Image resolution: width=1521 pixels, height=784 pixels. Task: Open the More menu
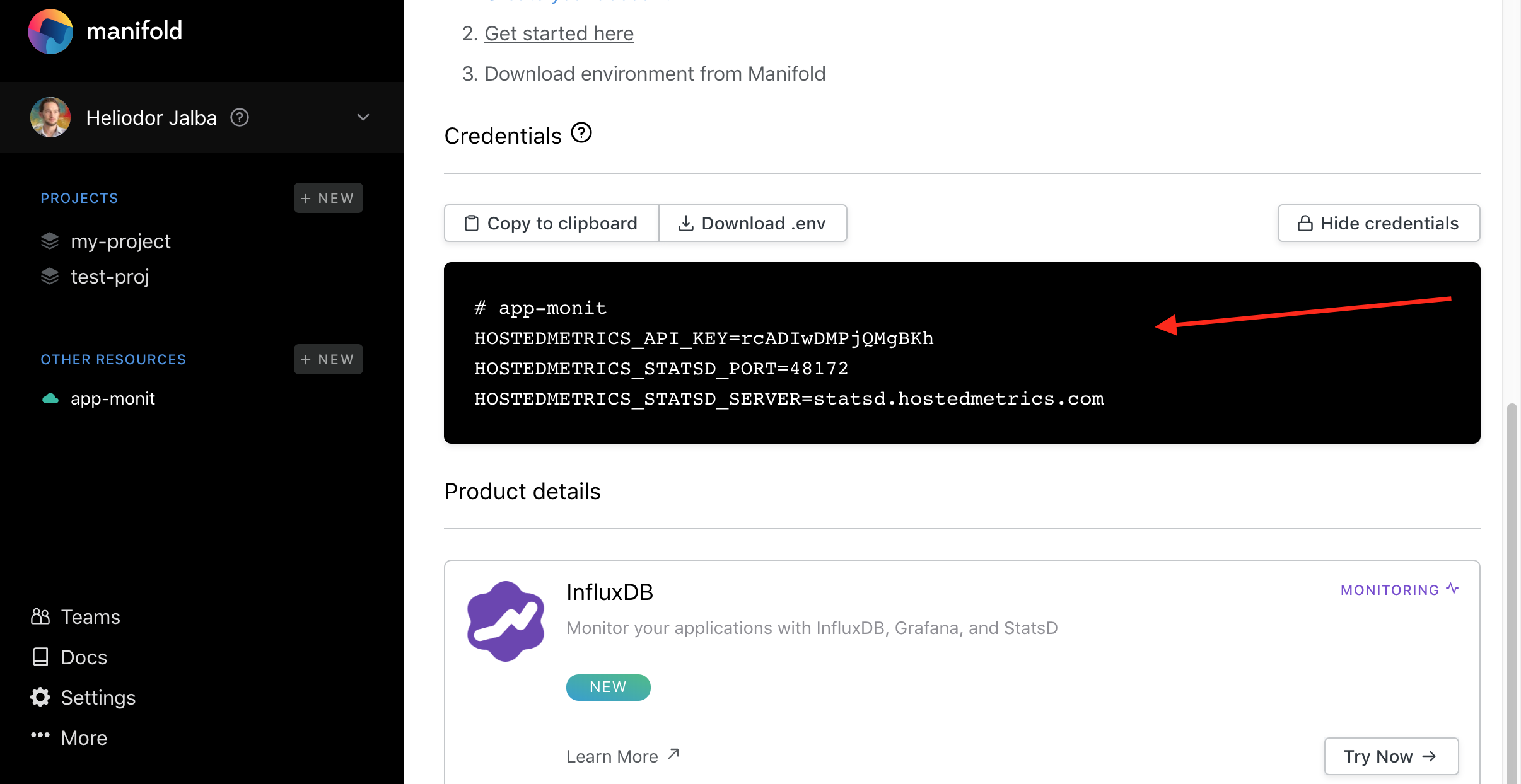coord(84,738)
